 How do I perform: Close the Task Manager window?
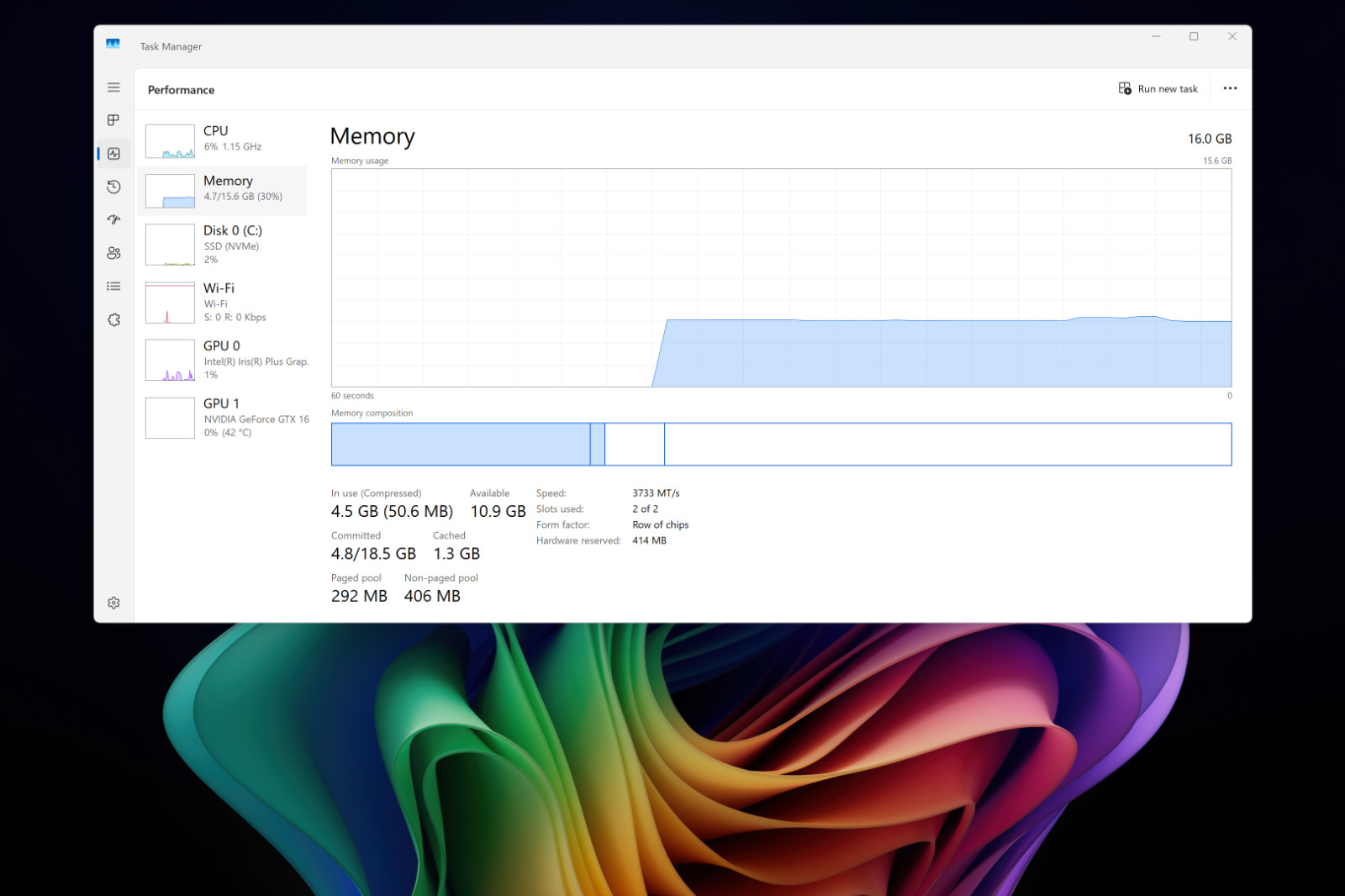1232,37
